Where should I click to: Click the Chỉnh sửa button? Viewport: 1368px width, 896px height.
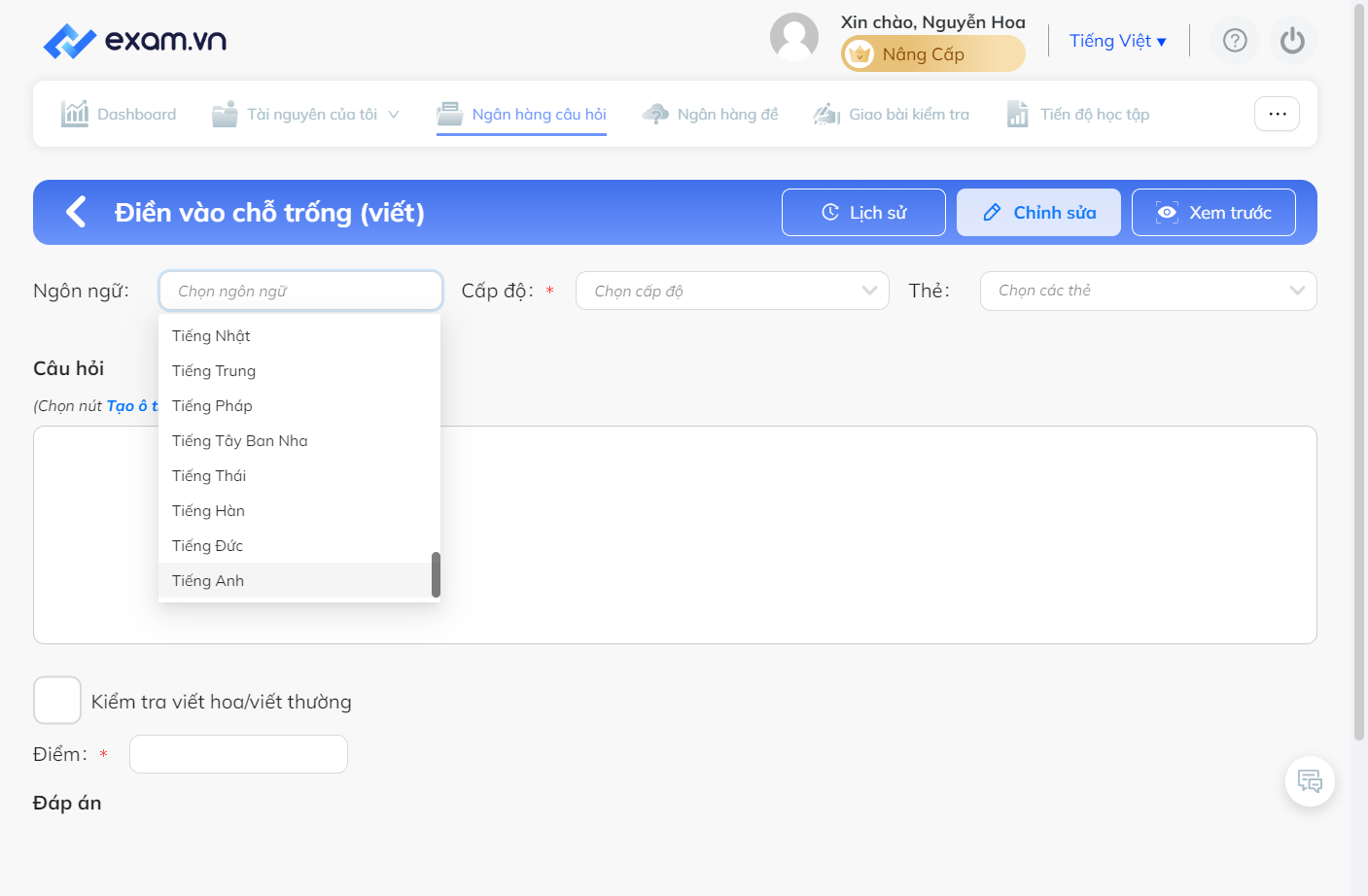click(x=1038, y=212)
